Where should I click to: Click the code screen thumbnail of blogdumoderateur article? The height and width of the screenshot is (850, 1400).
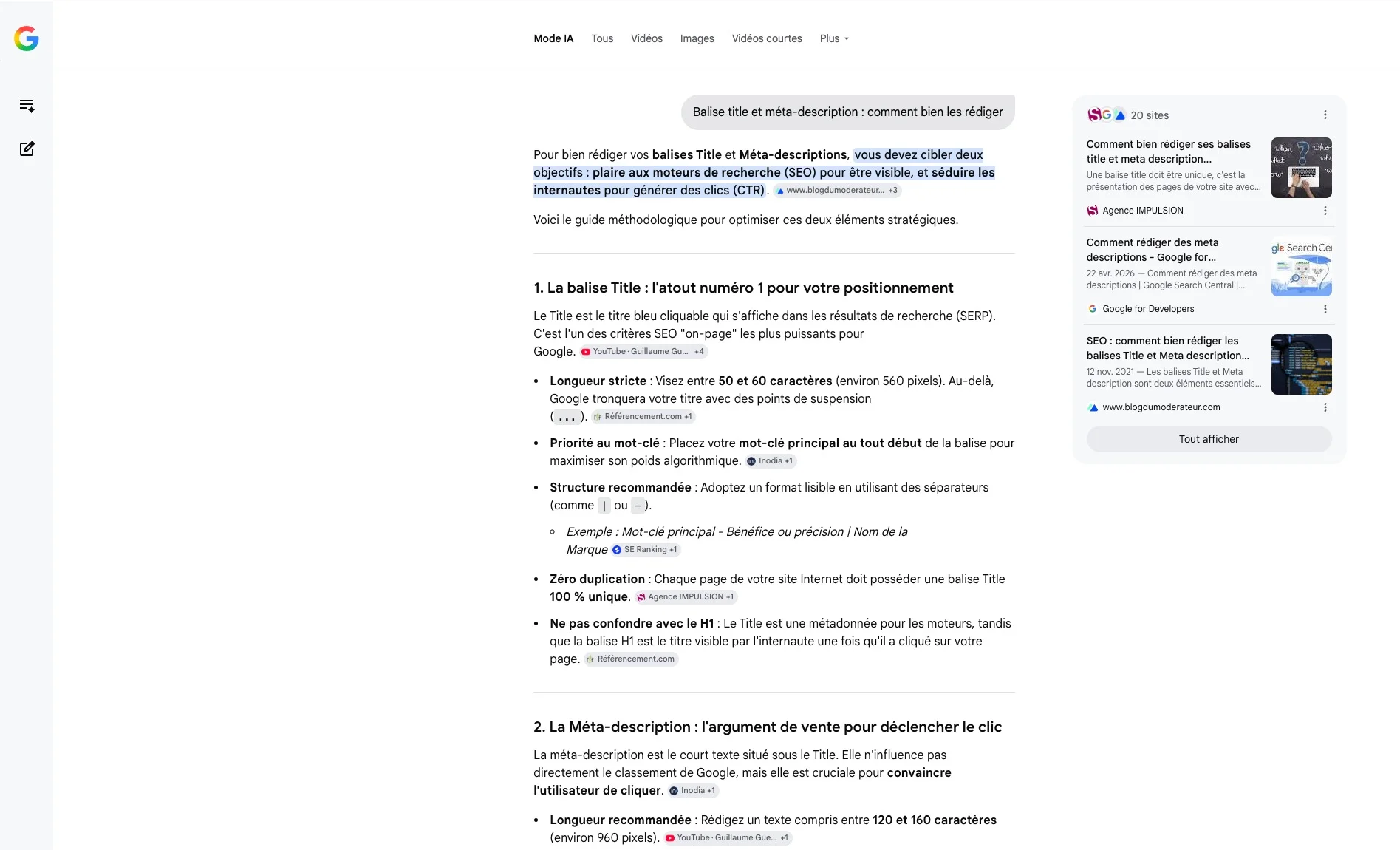(1301, 364)
